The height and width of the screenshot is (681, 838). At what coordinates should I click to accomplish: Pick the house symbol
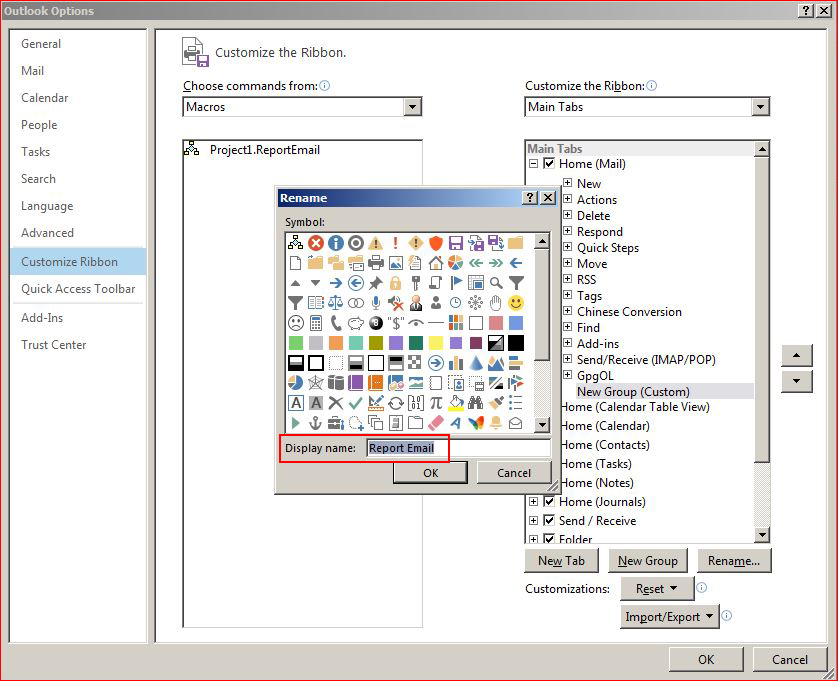coord(436,263)
